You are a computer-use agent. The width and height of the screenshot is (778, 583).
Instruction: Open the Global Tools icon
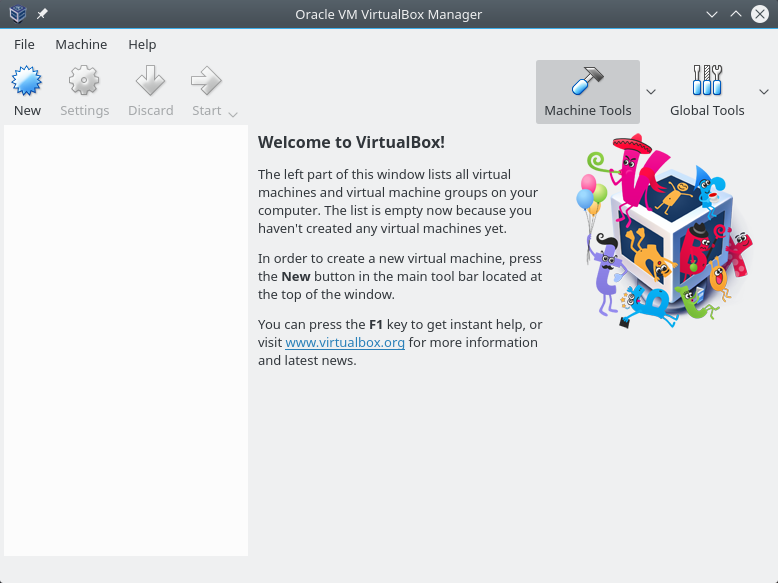pos(707,81)
